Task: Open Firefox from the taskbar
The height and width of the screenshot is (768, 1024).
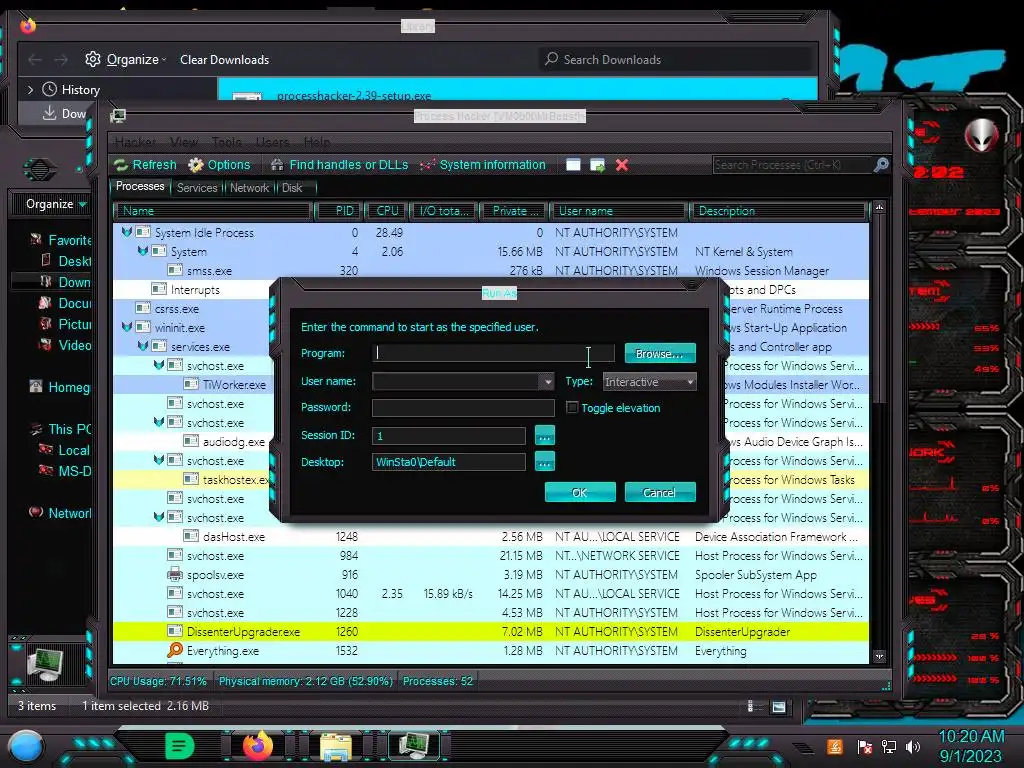Action: (x=258, y=745)
